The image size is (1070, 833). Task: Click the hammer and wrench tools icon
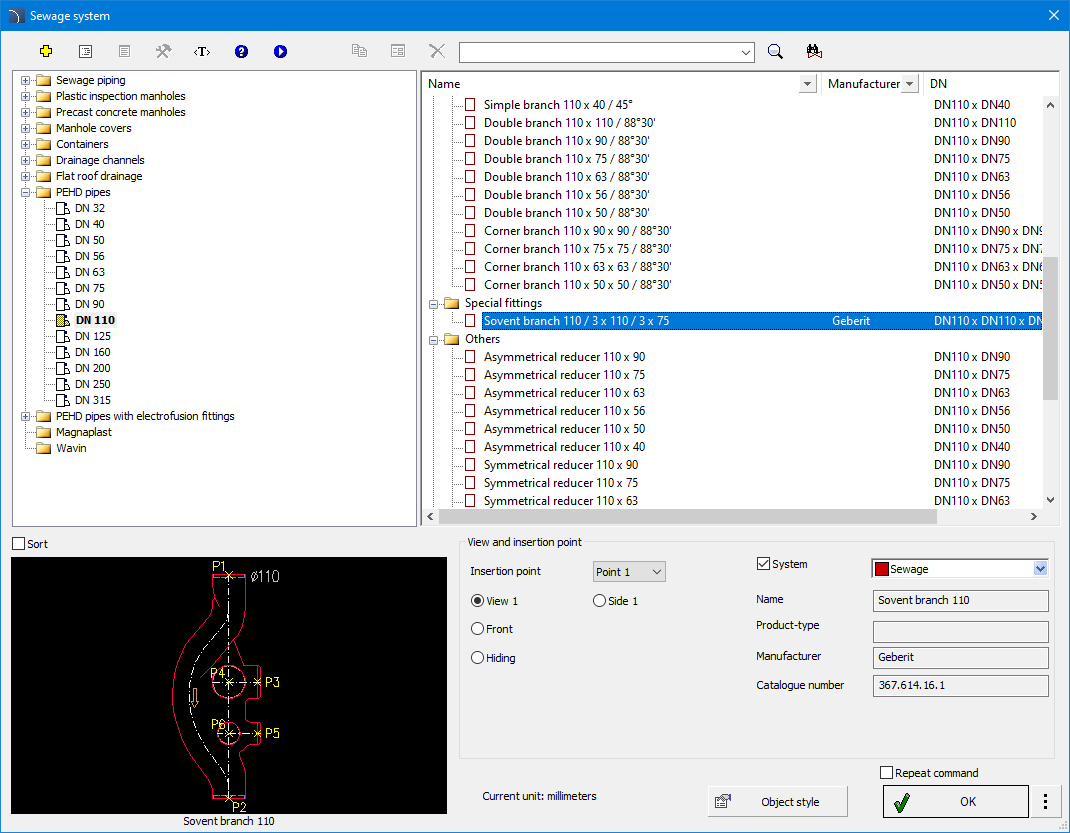coord(163,51)
